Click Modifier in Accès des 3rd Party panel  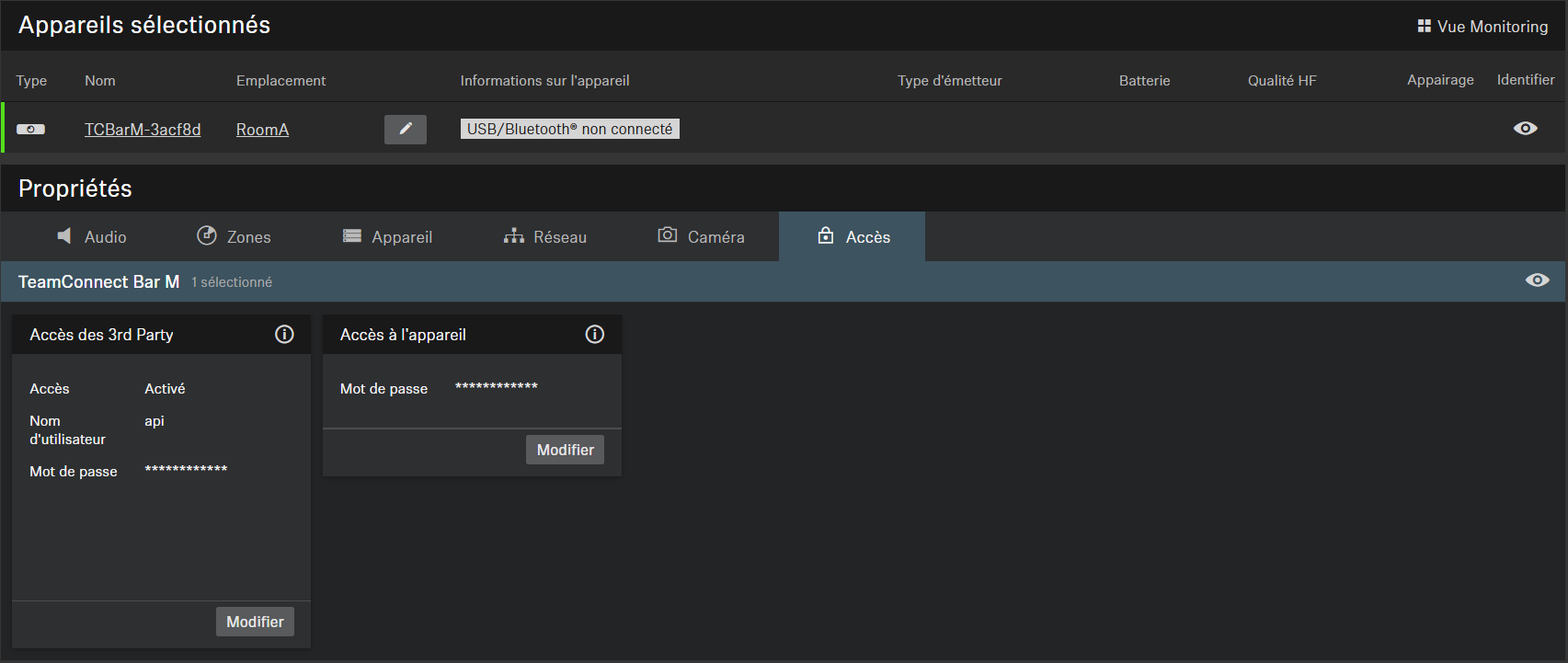pyautogui.click(x=255, y=622)
